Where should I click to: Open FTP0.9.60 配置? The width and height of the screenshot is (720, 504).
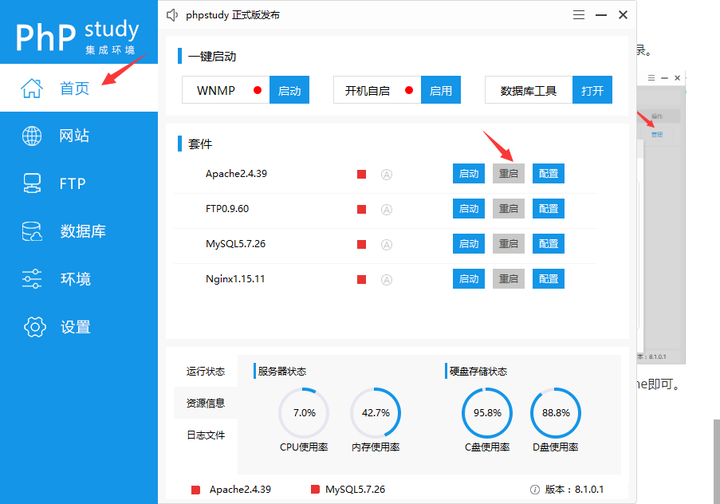pos(549,209)
